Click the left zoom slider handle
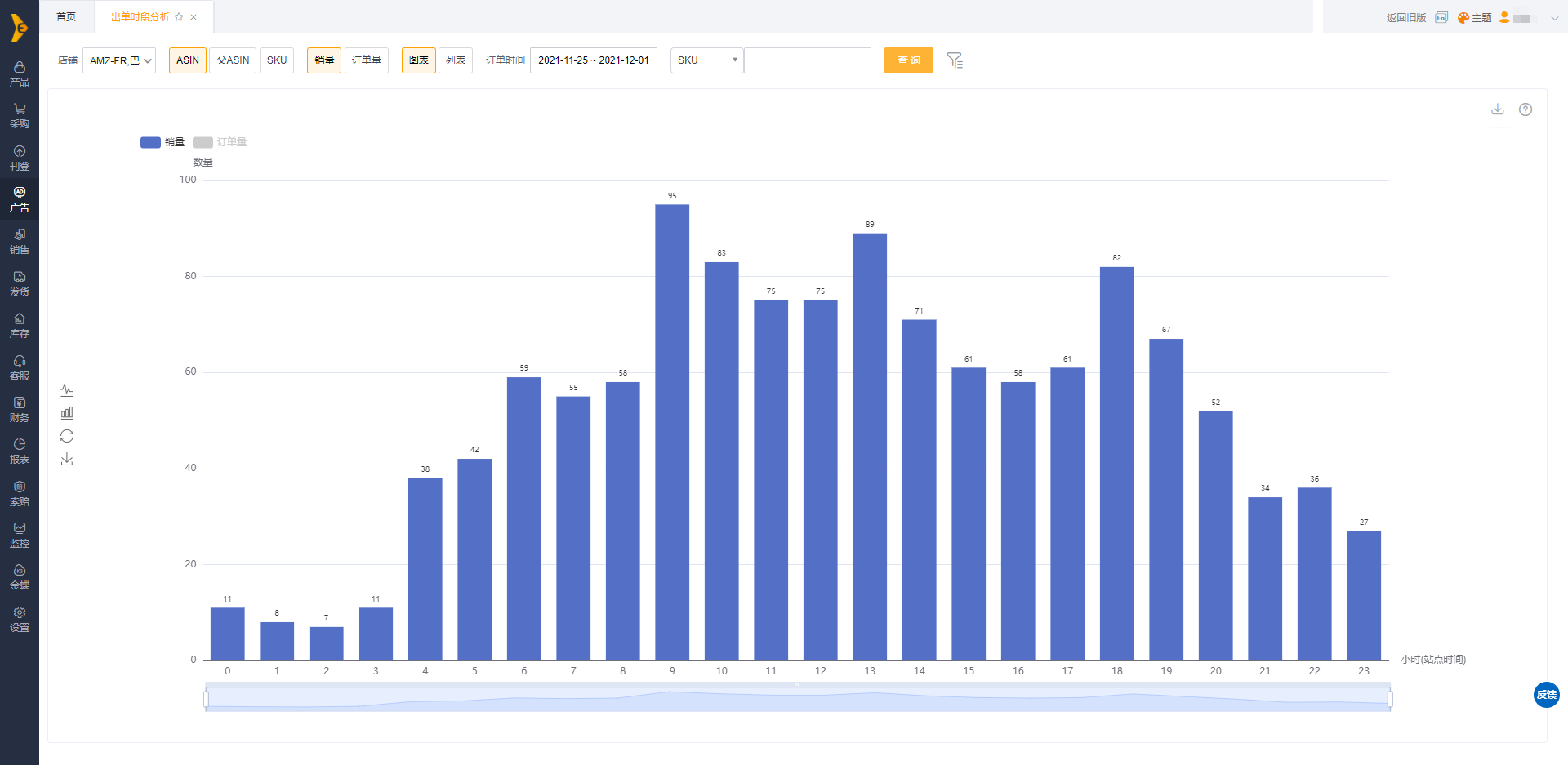The width and height of the screenshot is (1568, 765). pyautogui.click(x=206, y=699)
